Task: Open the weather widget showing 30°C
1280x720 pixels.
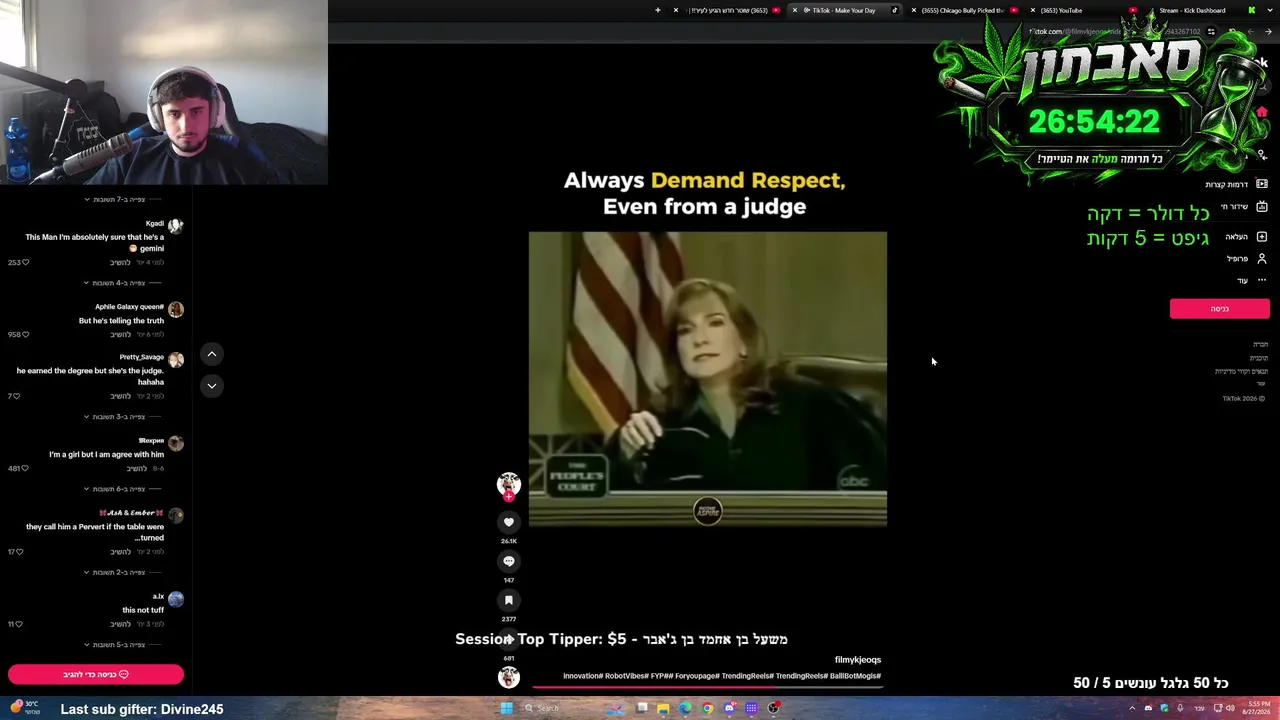Action: 23,708
